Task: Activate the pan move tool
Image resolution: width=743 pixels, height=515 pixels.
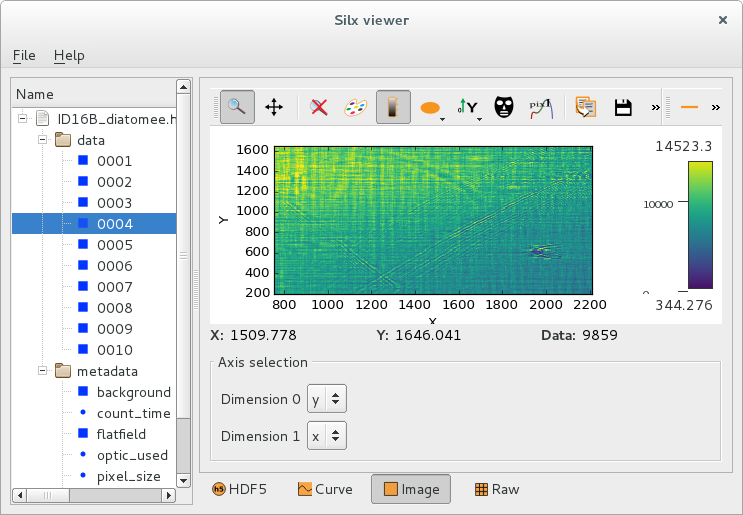Action: tap(273, 107)
